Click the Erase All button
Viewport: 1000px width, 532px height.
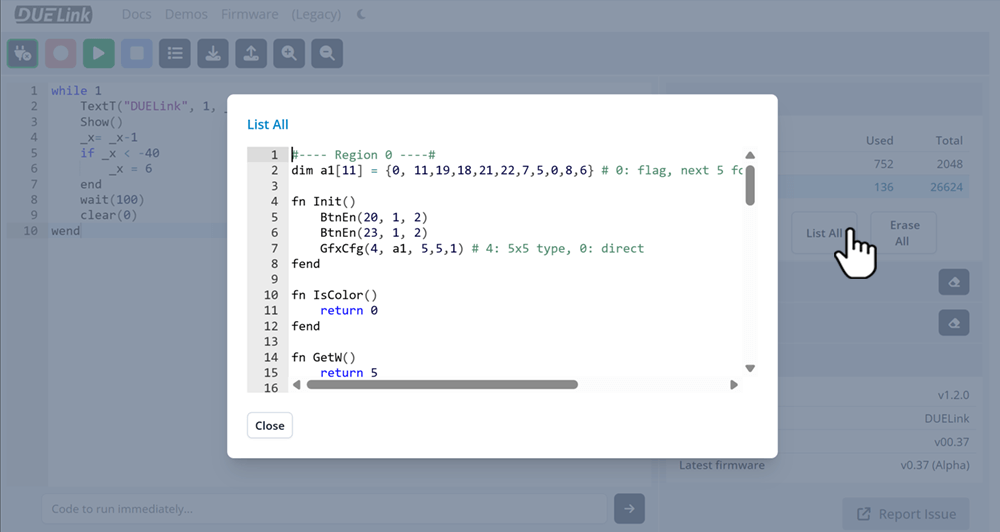[903, 233]
